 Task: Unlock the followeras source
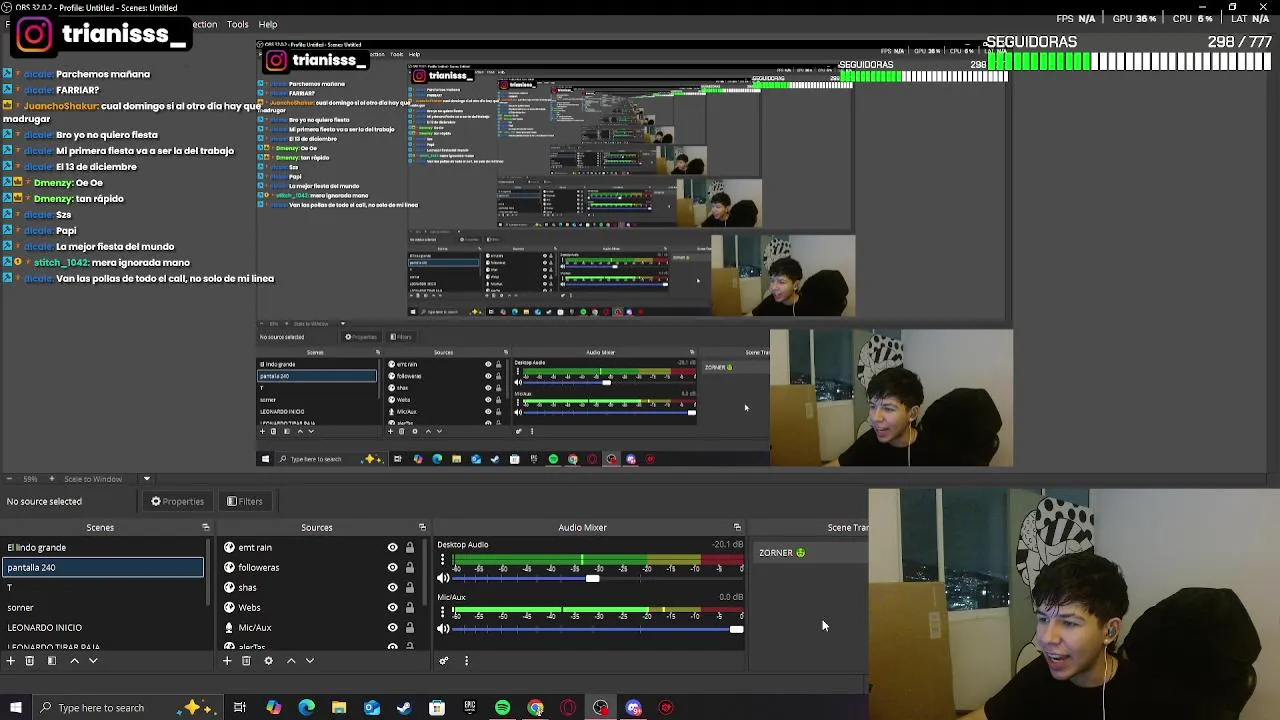(409, 567)
